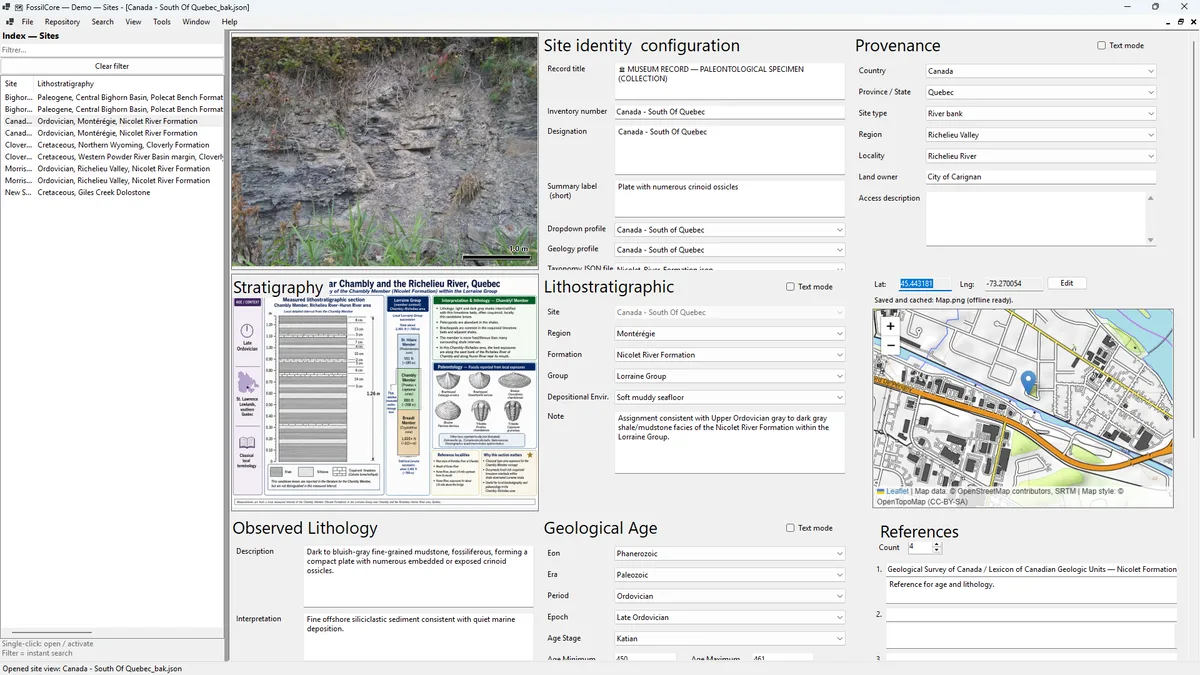Viewport: 1200px width, 675px height.
Task: Expand the Era dropdown showing Paleozoic
Action: 730,575
